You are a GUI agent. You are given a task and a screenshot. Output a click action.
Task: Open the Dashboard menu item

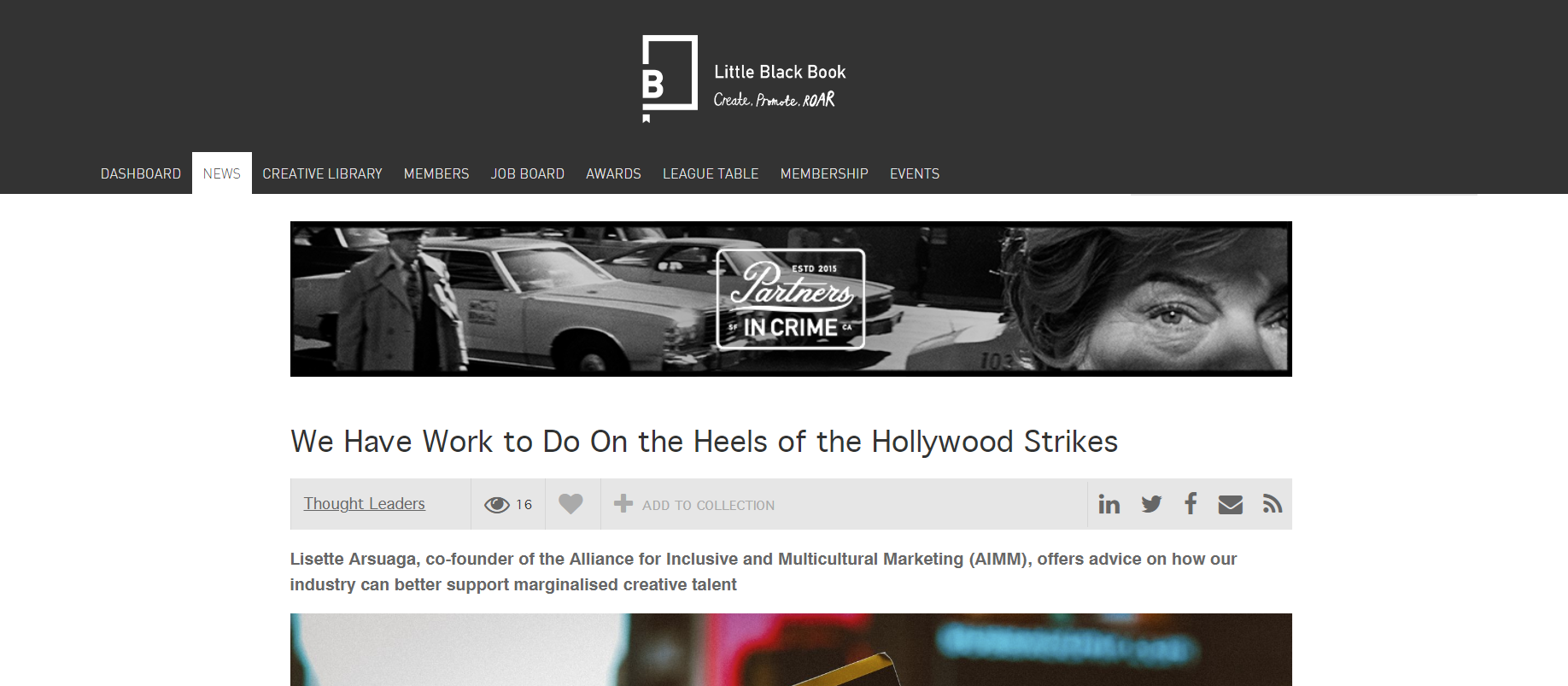point(141,173)
